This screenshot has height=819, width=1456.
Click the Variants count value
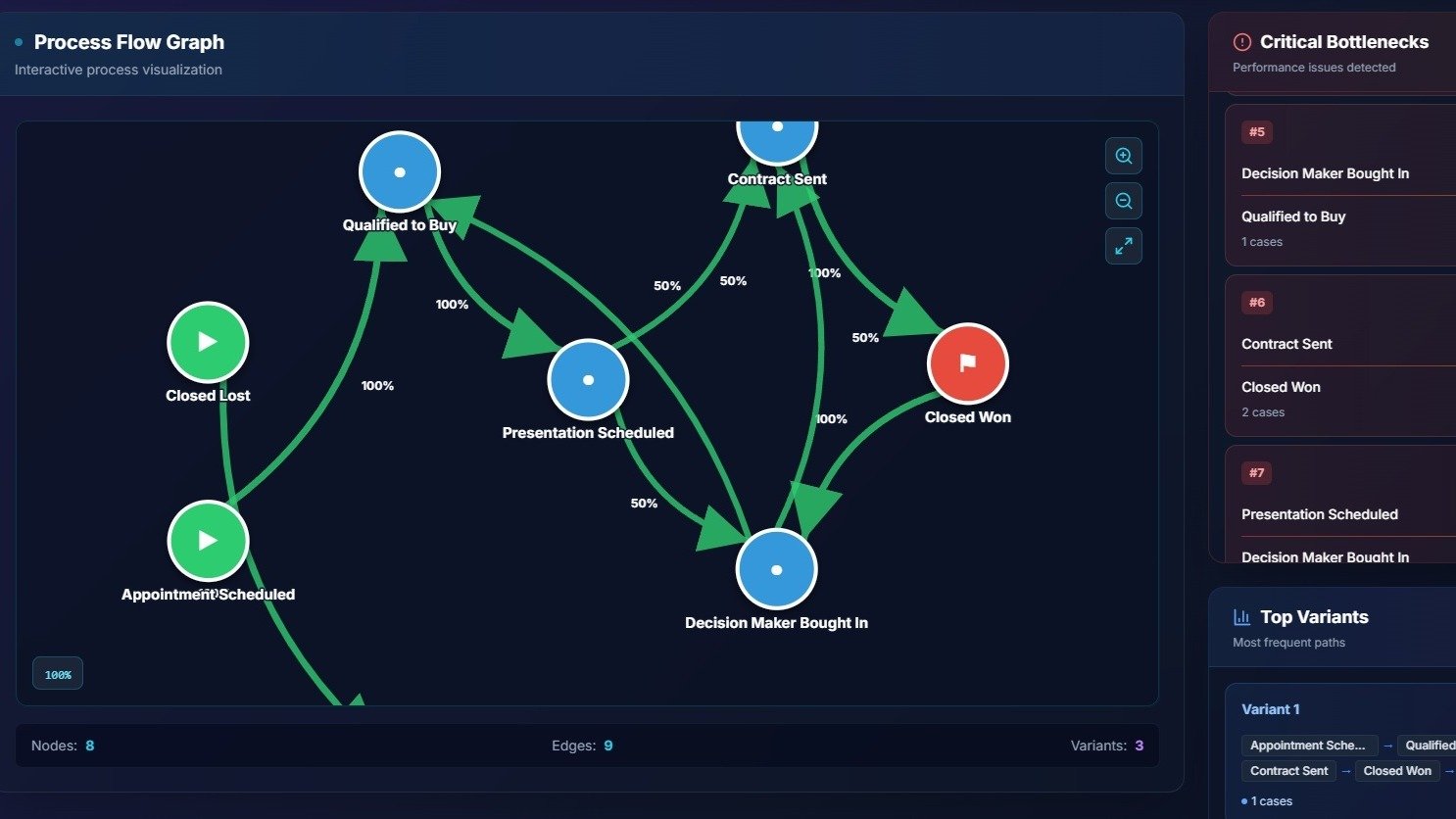tap(1139, 746)
